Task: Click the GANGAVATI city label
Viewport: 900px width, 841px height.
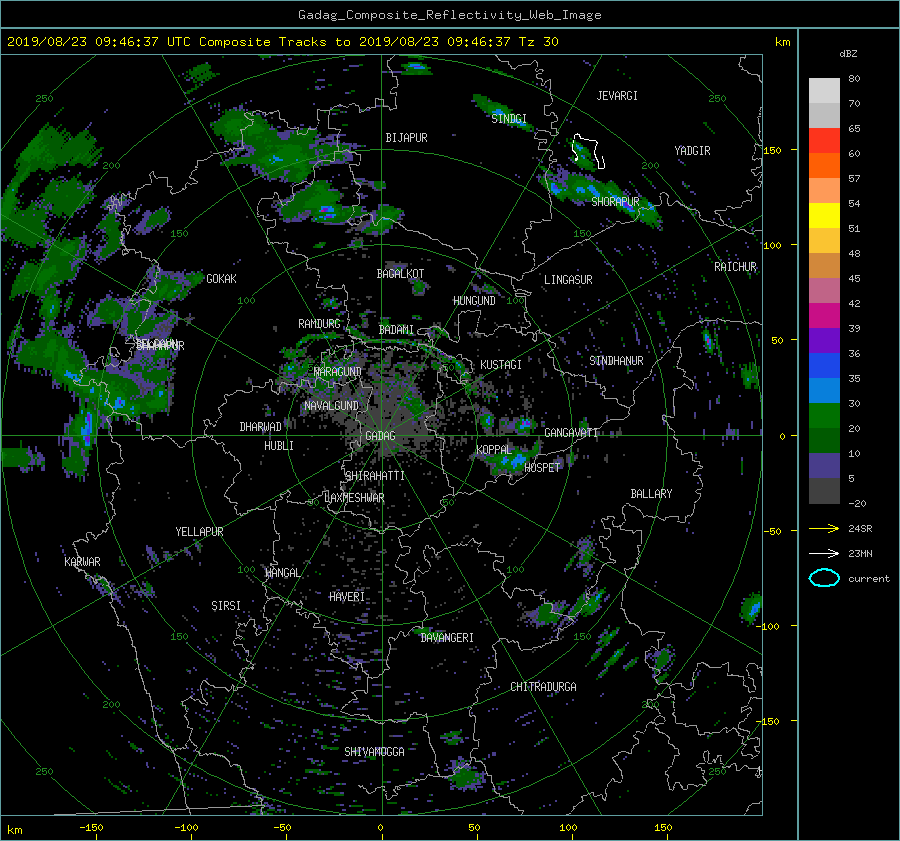Action: (x=571, y=432)
